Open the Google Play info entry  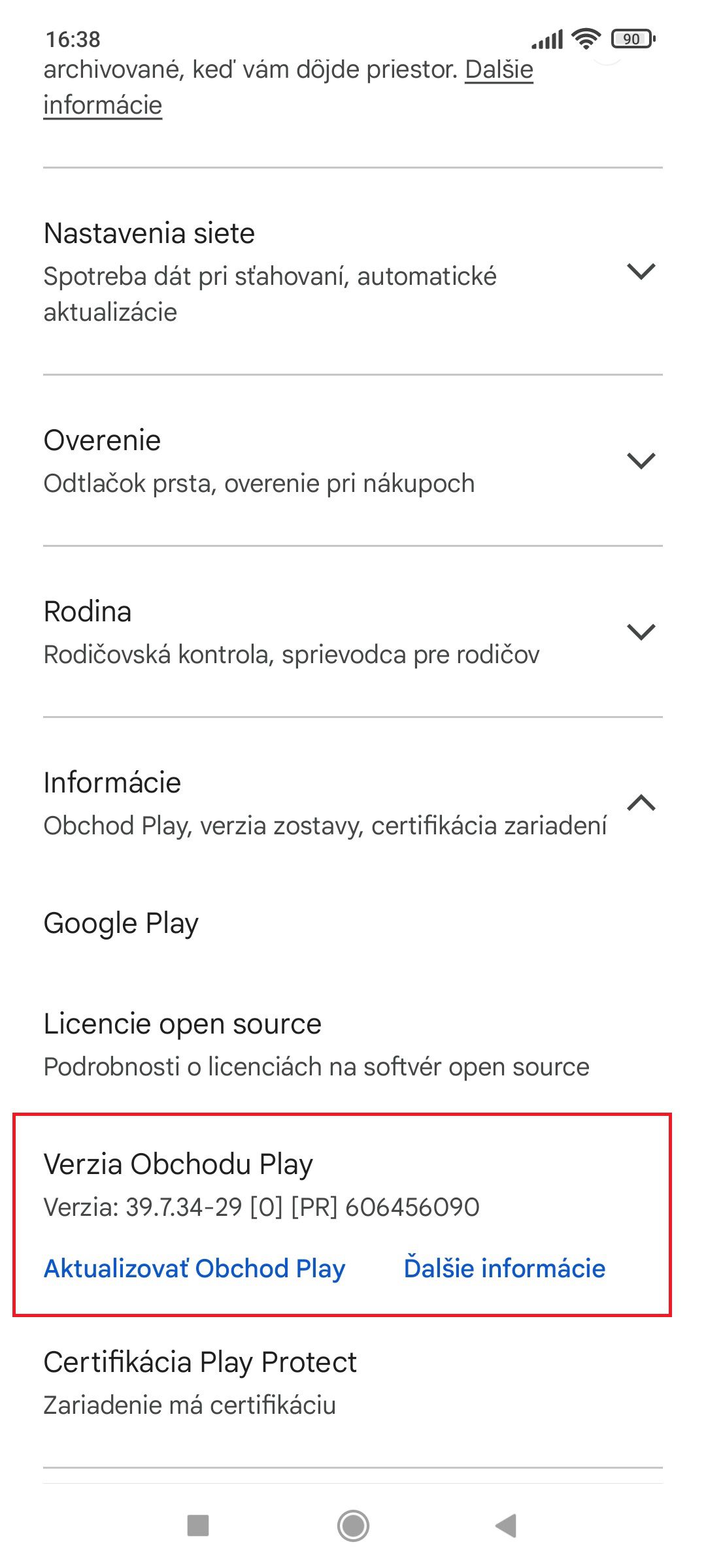point(353,923)
